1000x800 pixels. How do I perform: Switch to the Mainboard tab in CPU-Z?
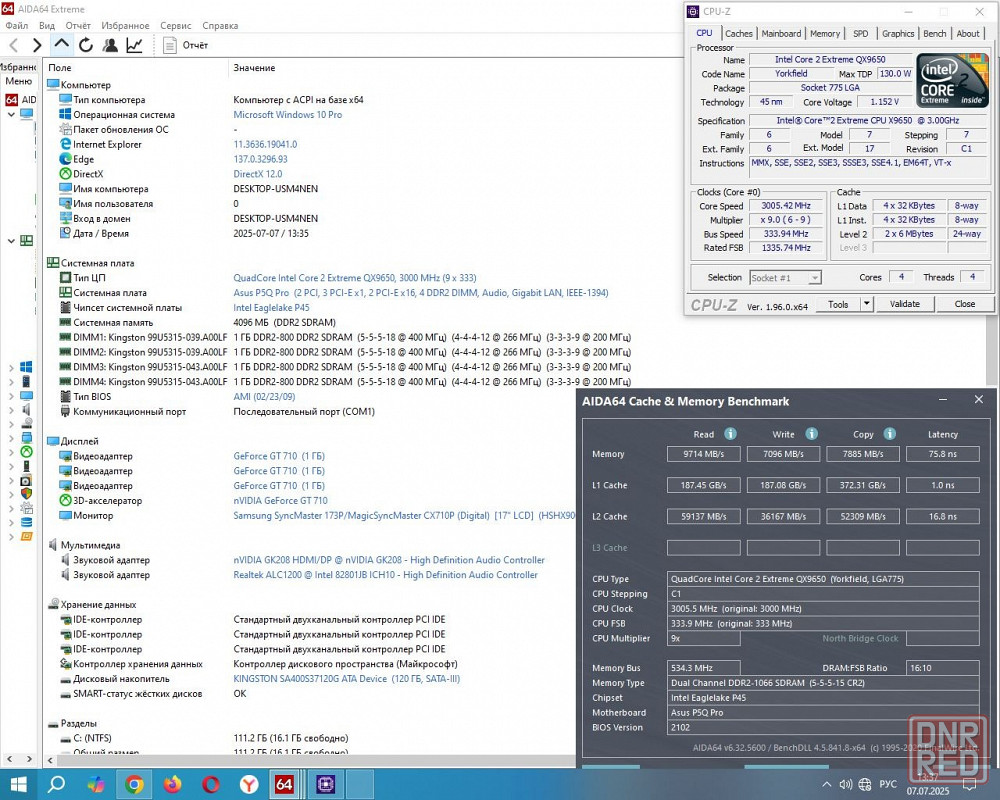[x=781, y=33]
